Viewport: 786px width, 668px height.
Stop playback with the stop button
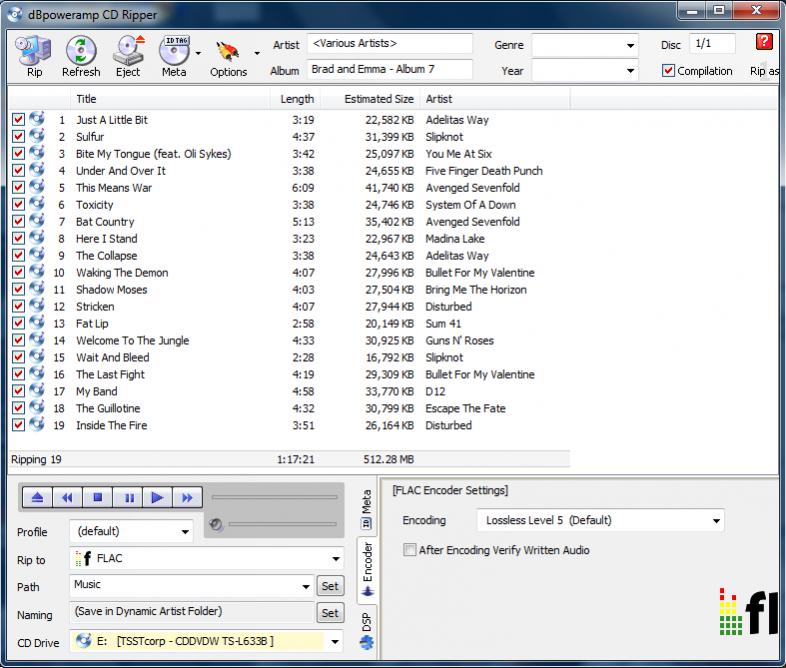coord(98,497)
